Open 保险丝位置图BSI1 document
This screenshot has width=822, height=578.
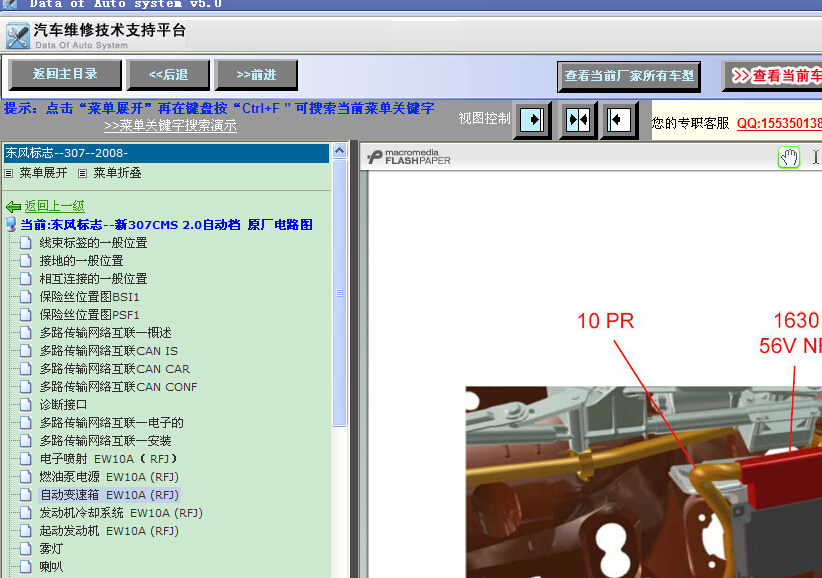(89, 297)
